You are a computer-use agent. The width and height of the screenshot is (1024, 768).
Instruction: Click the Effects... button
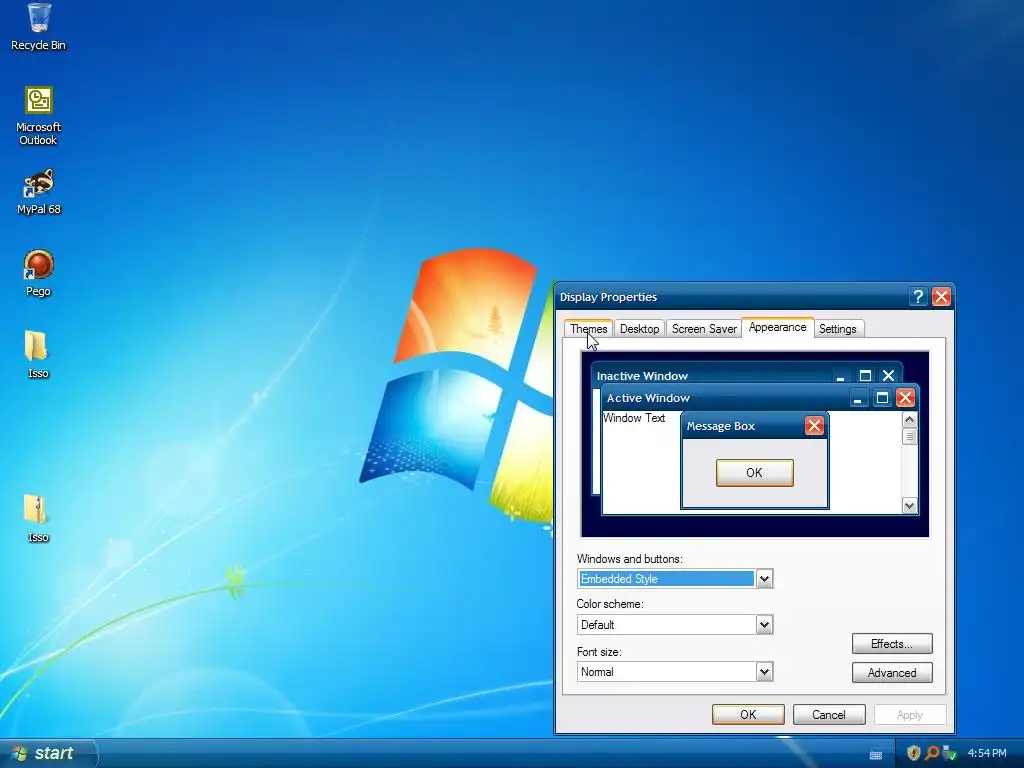891,644
